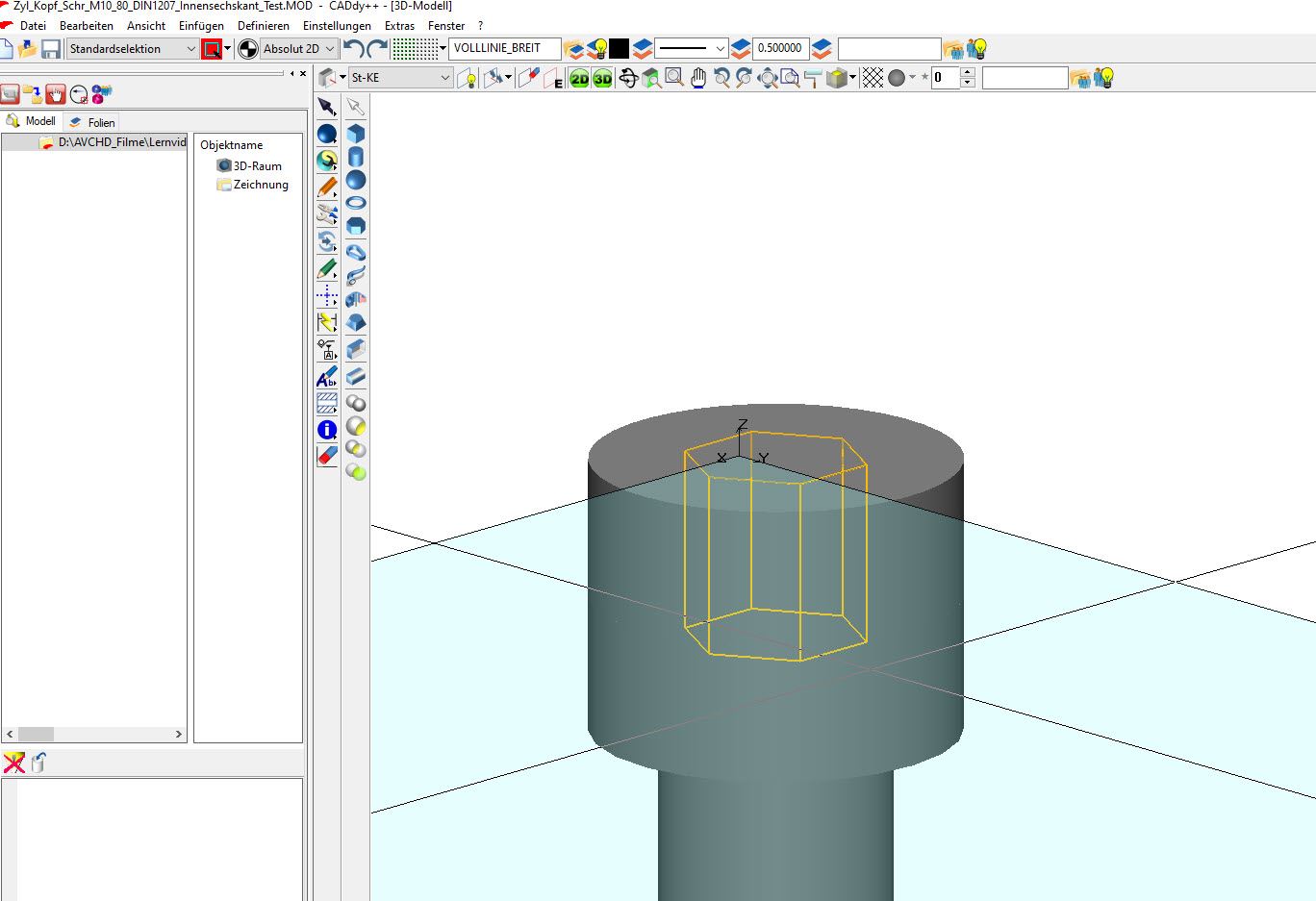
Task: Select 3D-Raum in the object list
Action: [257, 165]
